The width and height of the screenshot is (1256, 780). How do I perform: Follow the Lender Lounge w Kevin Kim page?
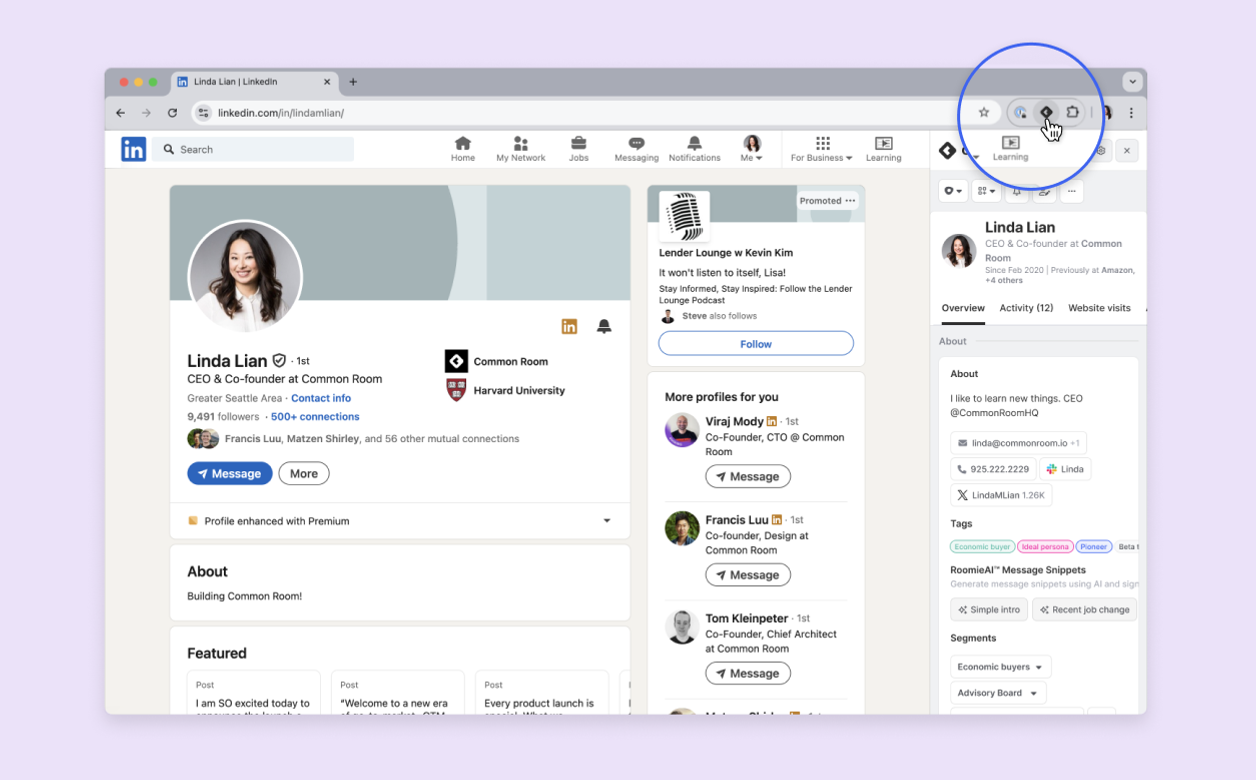756,344
